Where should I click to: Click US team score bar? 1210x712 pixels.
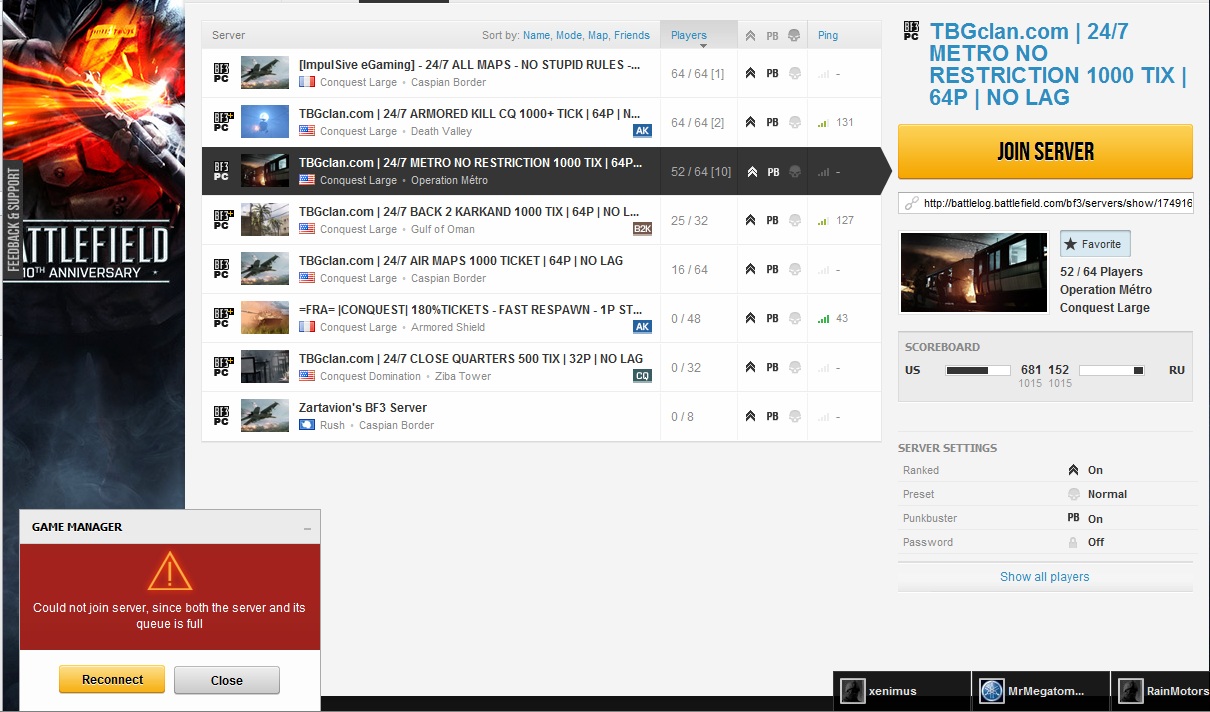[980, 370]
